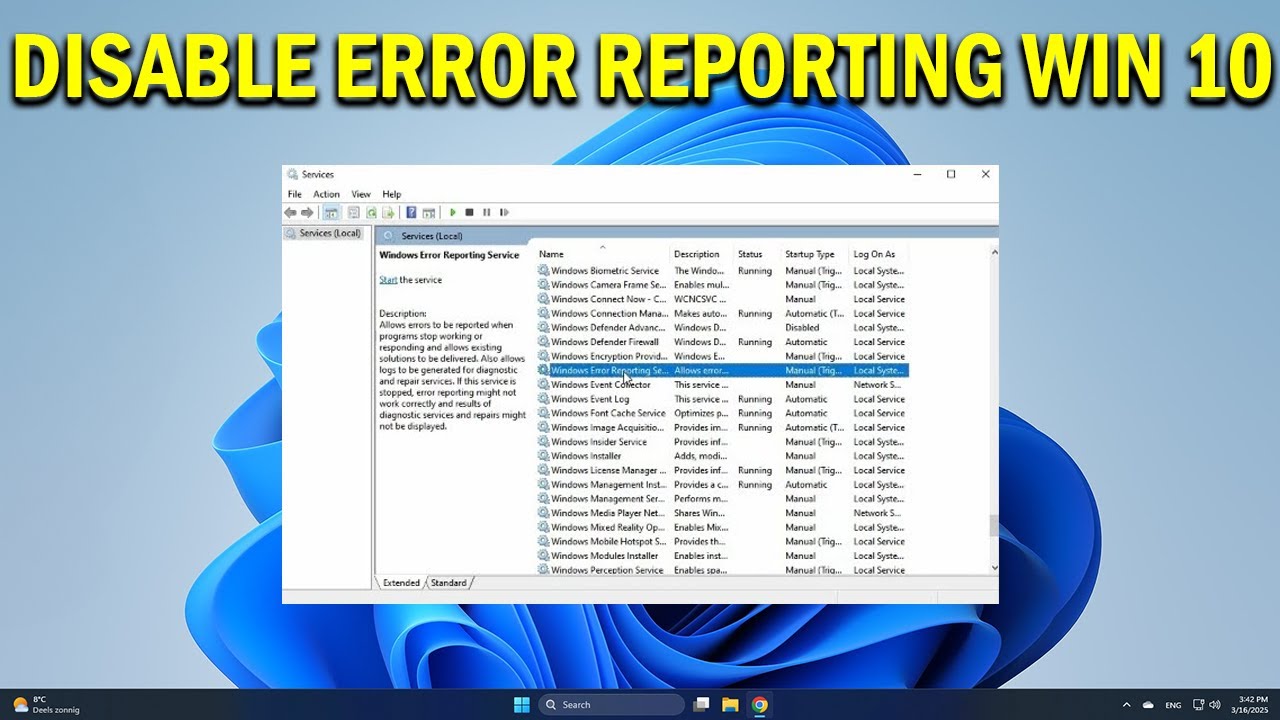Viewport: 1280px width, 720px height.
Task: Switch to the Standard tab
Action: click(449, 583)
